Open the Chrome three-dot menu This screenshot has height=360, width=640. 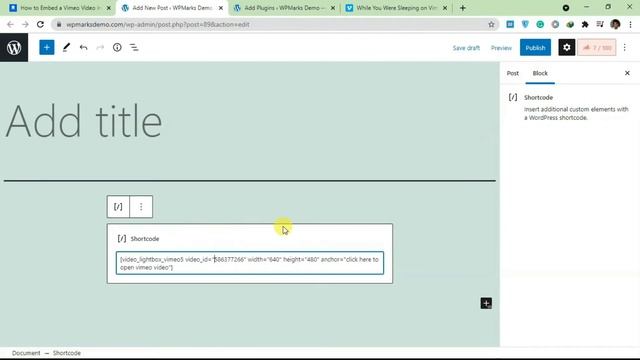[x=630, y=24]
